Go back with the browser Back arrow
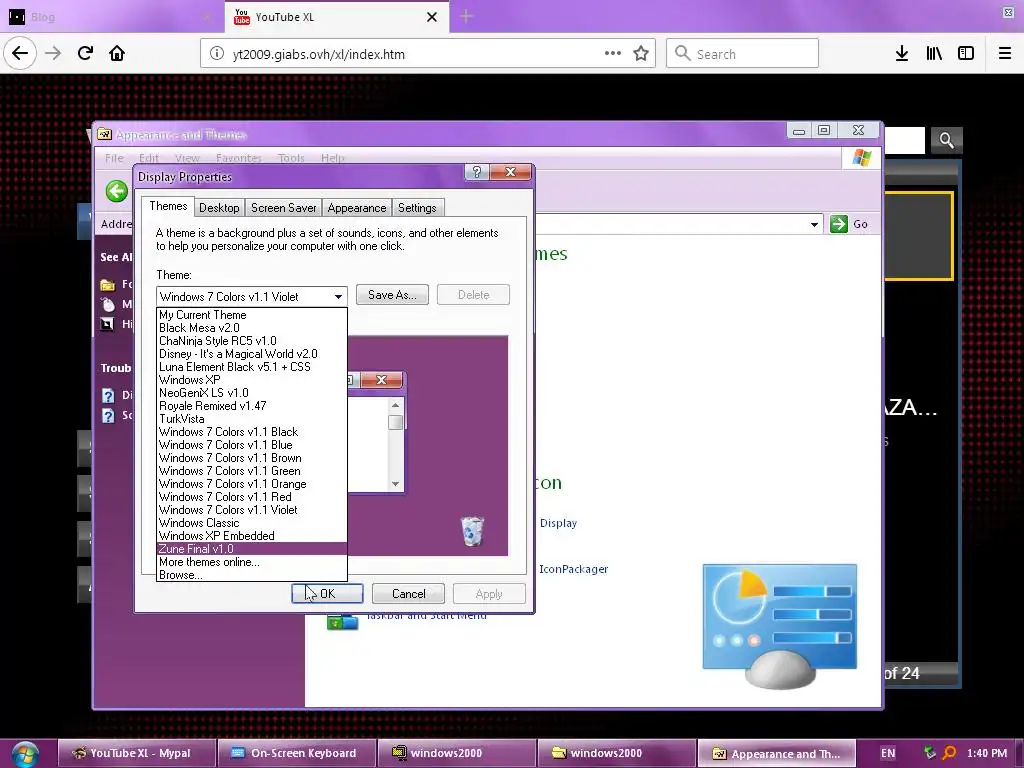1024x768 pixels. pos(20,53)
